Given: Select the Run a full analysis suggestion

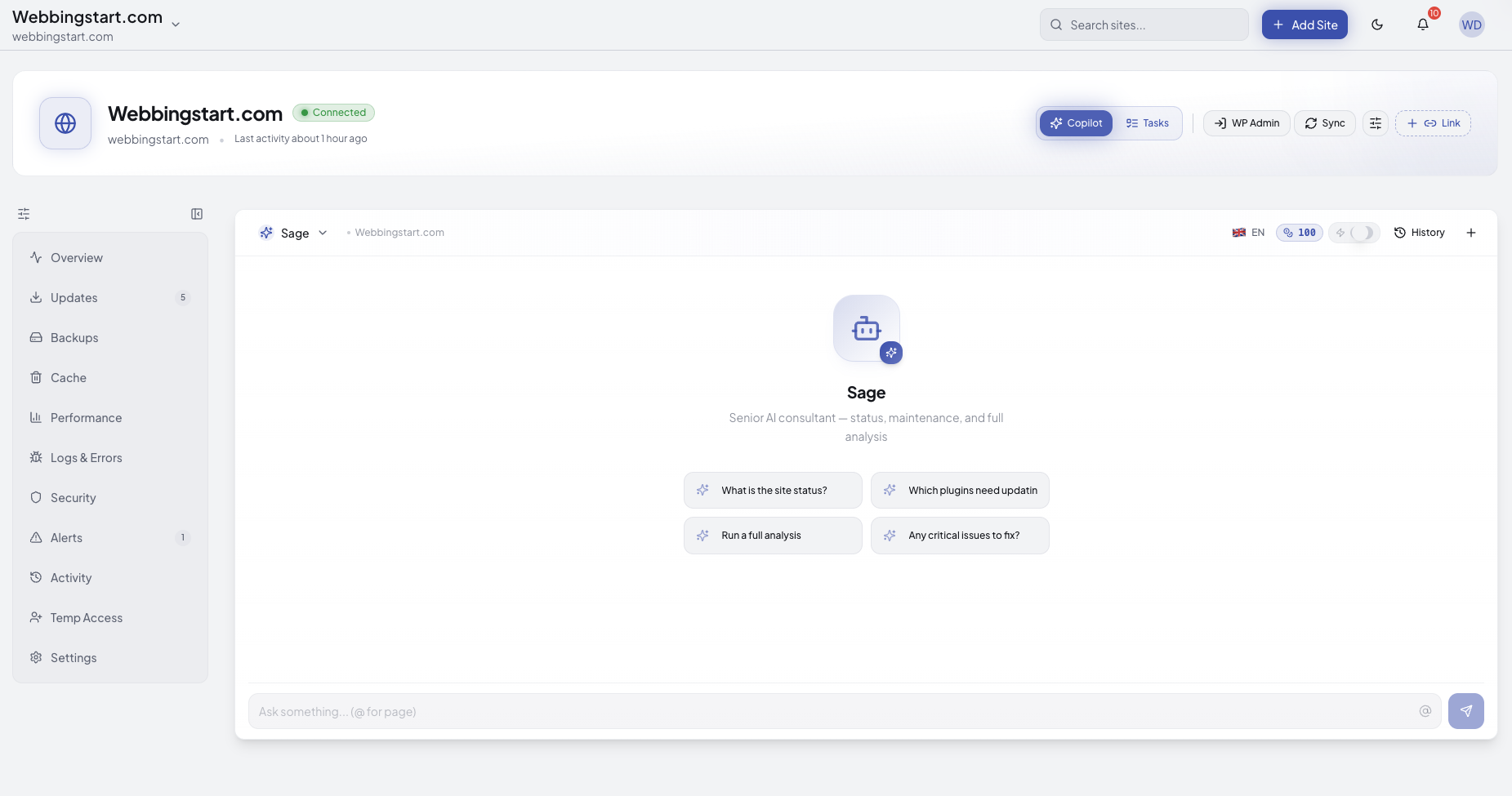Looking at the screenshot, I should tap(773, 535).
